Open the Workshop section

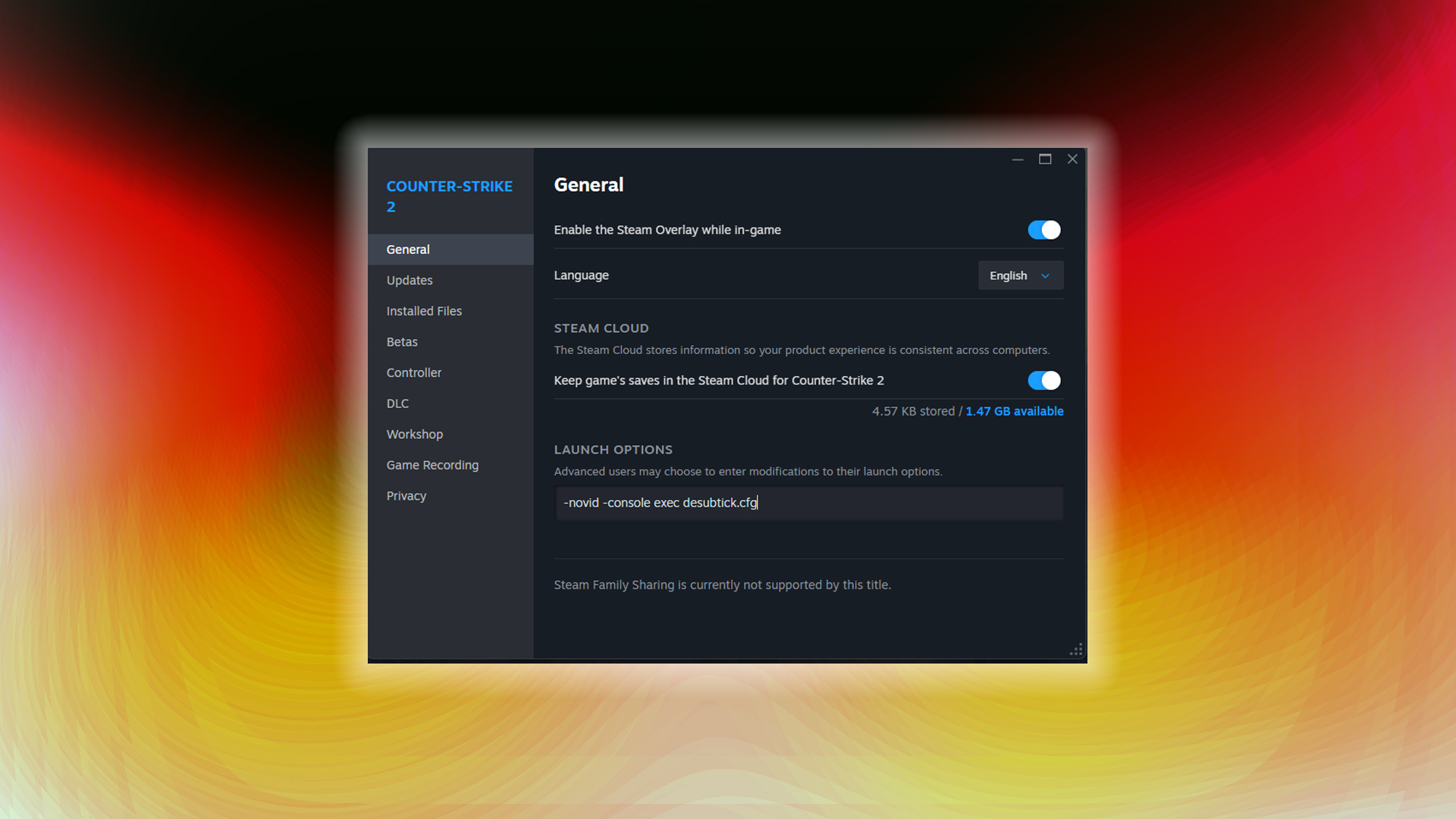(x=450, y=435)
